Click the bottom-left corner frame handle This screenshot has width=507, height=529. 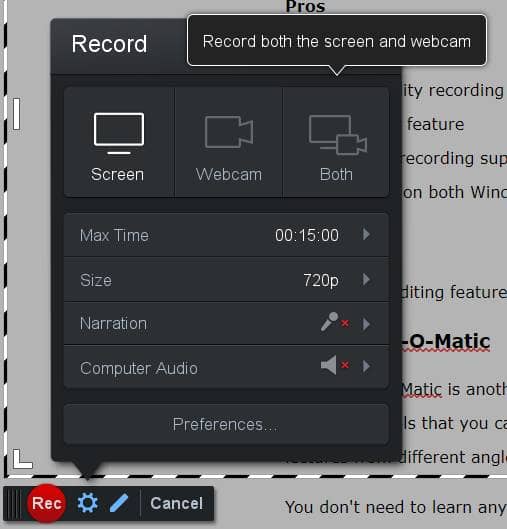(22, 459)
